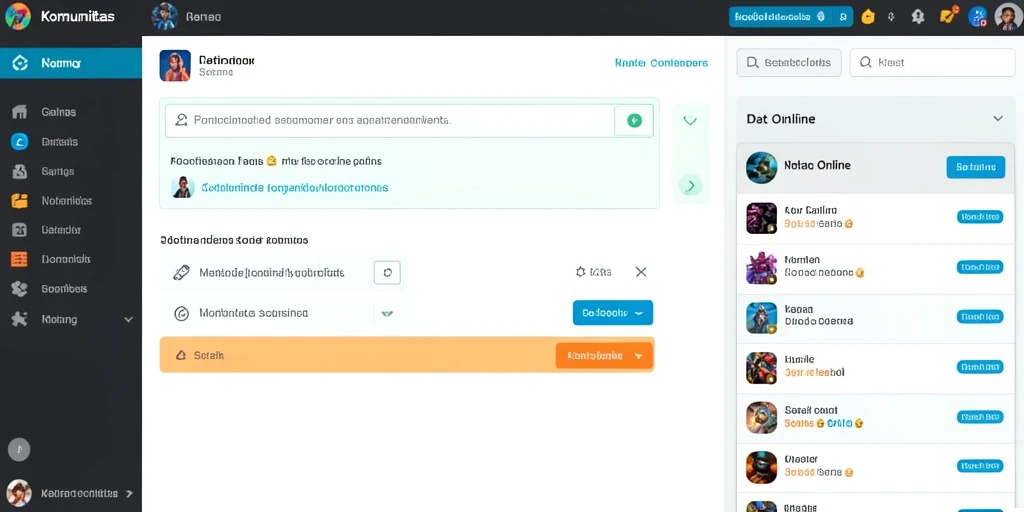Open the Donoolois sidebar item
This screenshot has height=512, width=1024.
(66, 259)
